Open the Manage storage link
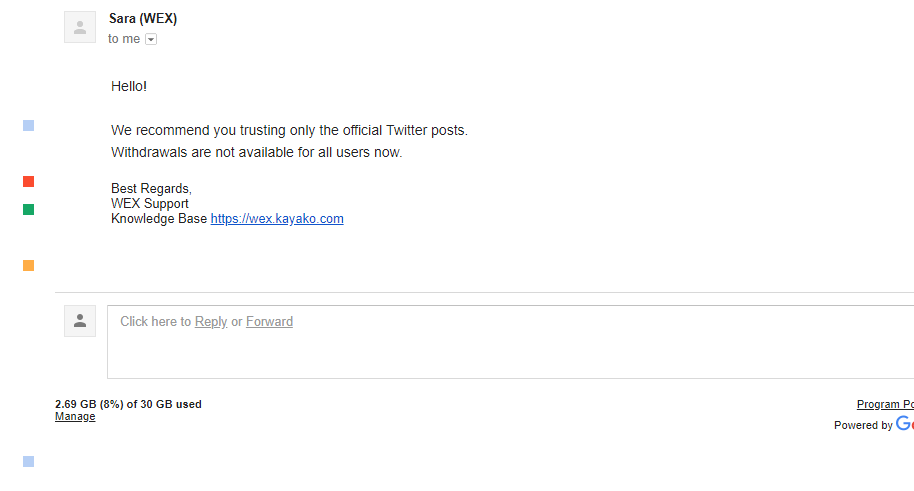Image resolution: width=914 pixels, height=491 pixels. coord(75,416)
